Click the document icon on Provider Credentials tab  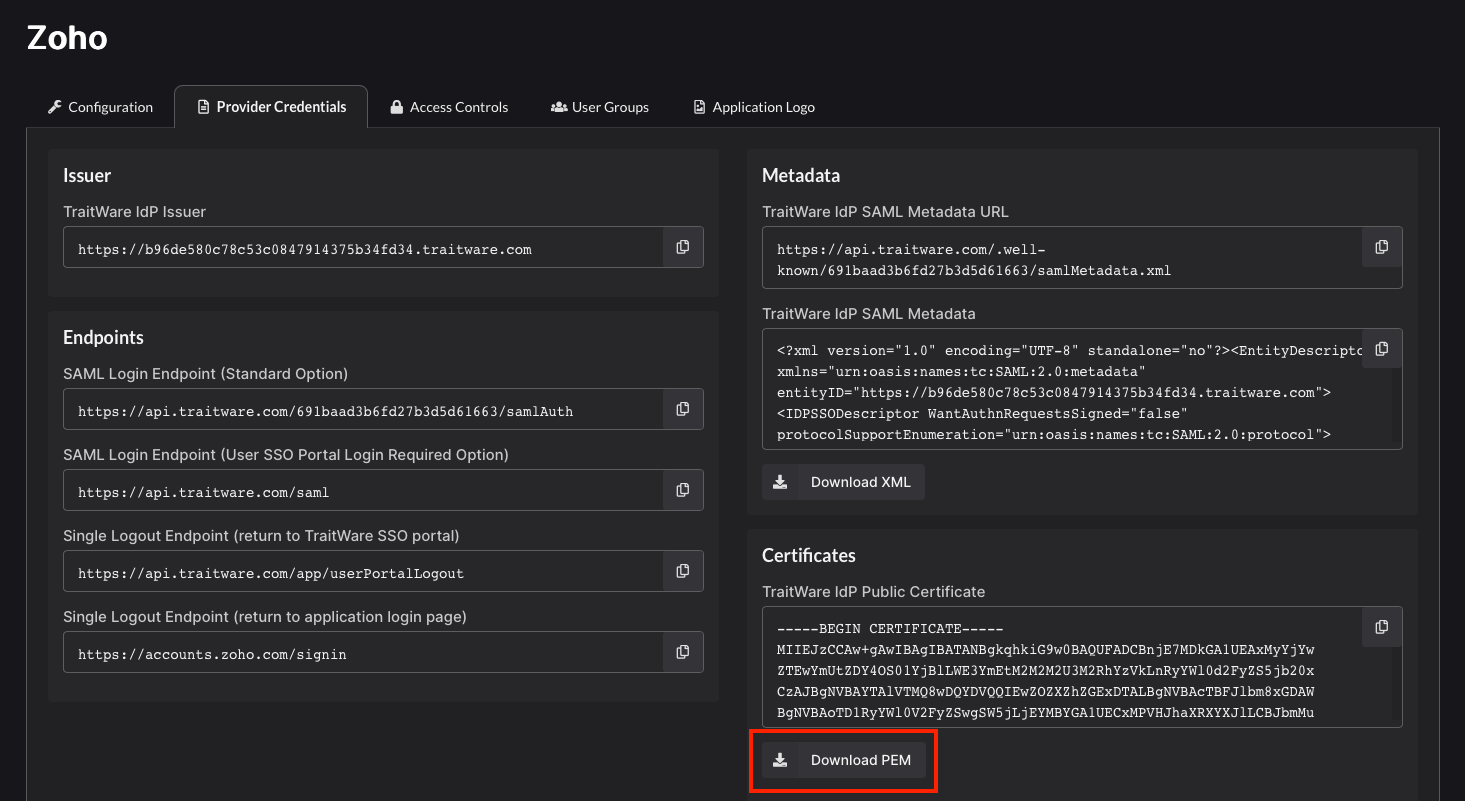click(203, 107)
